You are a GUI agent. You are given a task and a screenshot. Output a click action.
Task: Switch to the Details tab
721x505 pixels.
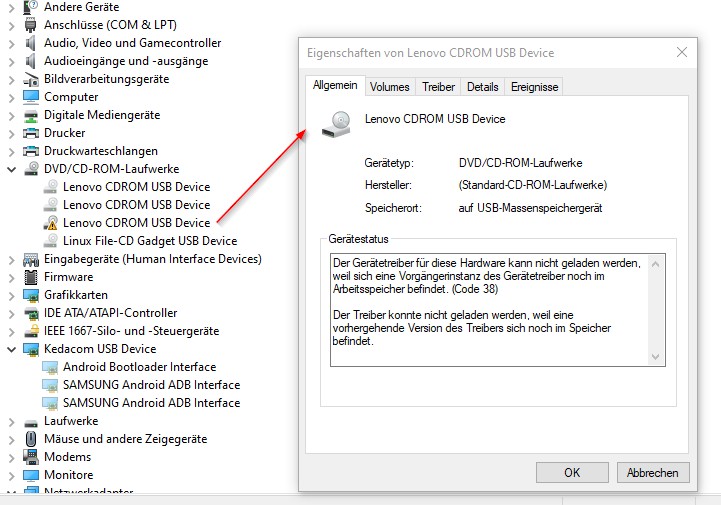pyautogui.click(x=482, y=87)
